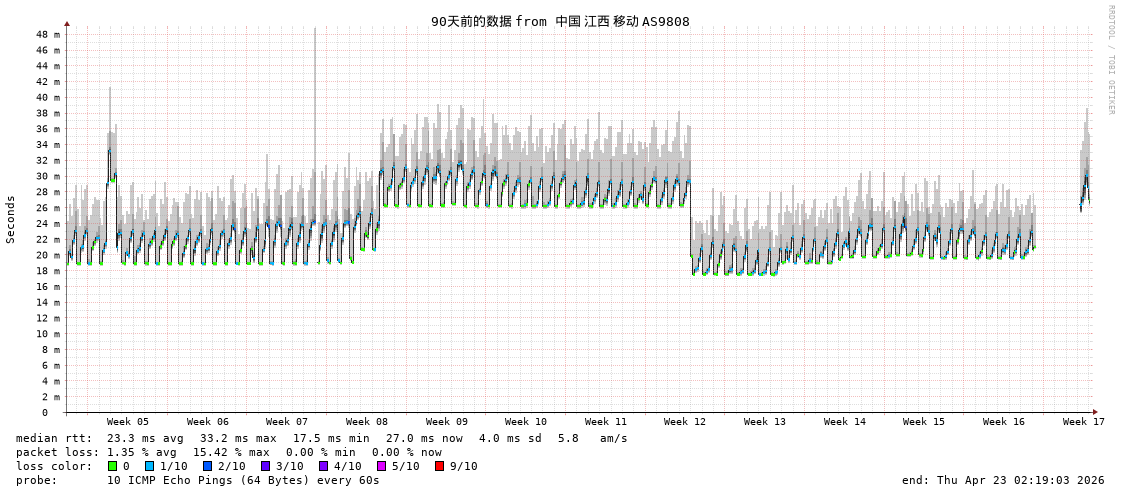Select the blue 2/10 loss swatch
Screen dimensions: 1121x494
pyautogui.click(x=207, y=466)
